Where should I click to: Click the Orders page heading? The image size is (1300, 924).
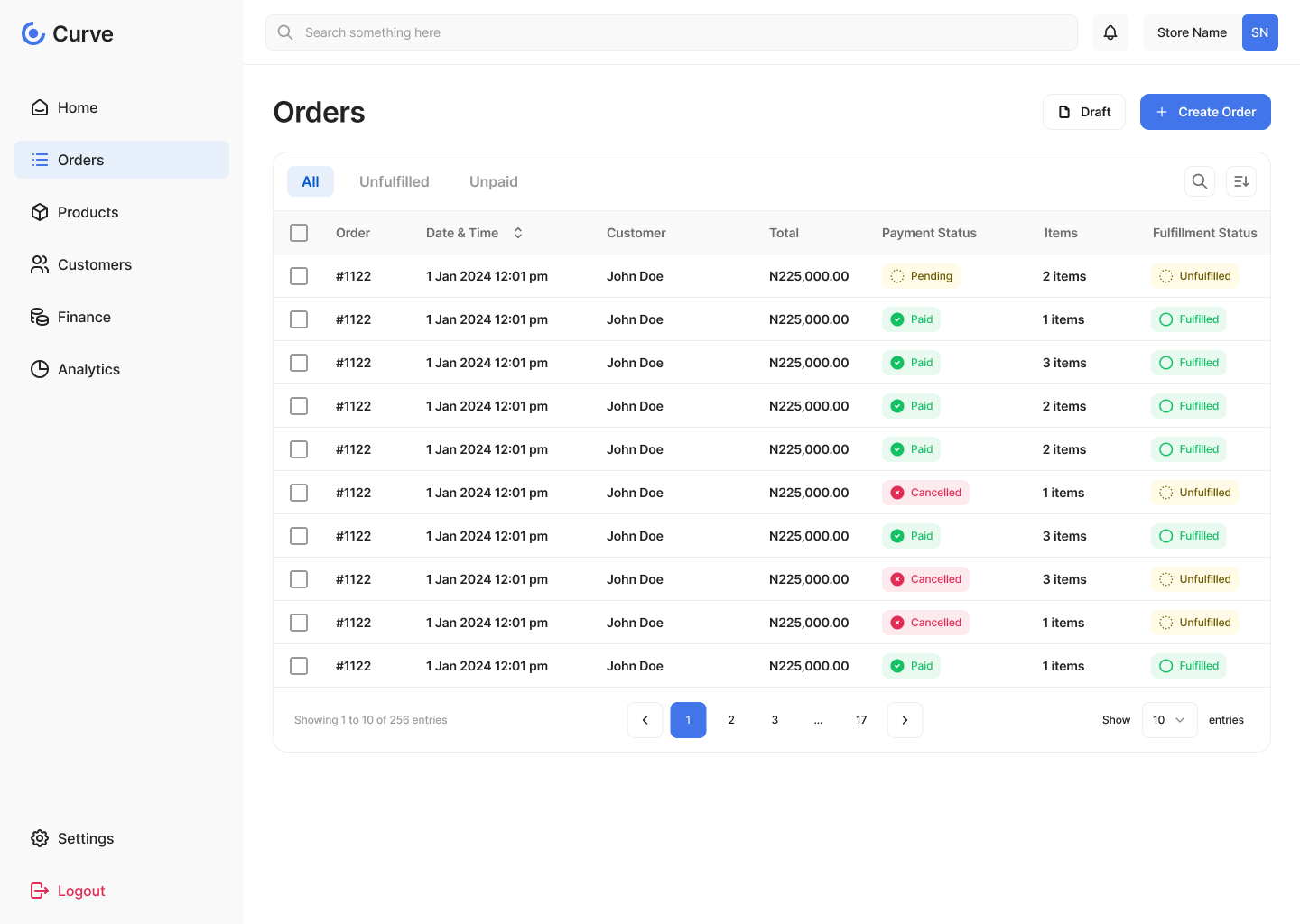pyautogui.click(x=320, y=112)
